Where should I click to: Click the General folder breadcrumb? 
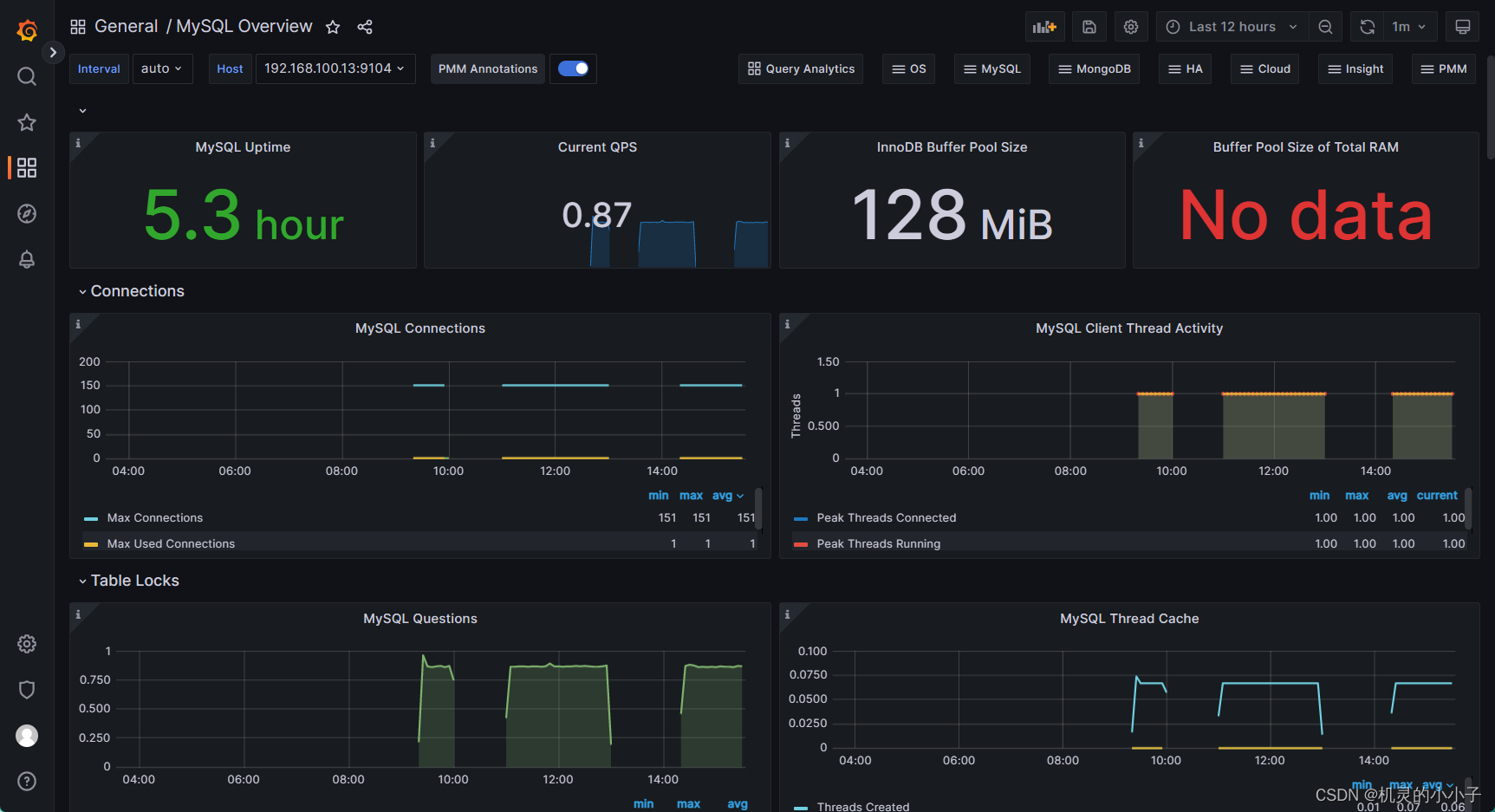[126, 27]
